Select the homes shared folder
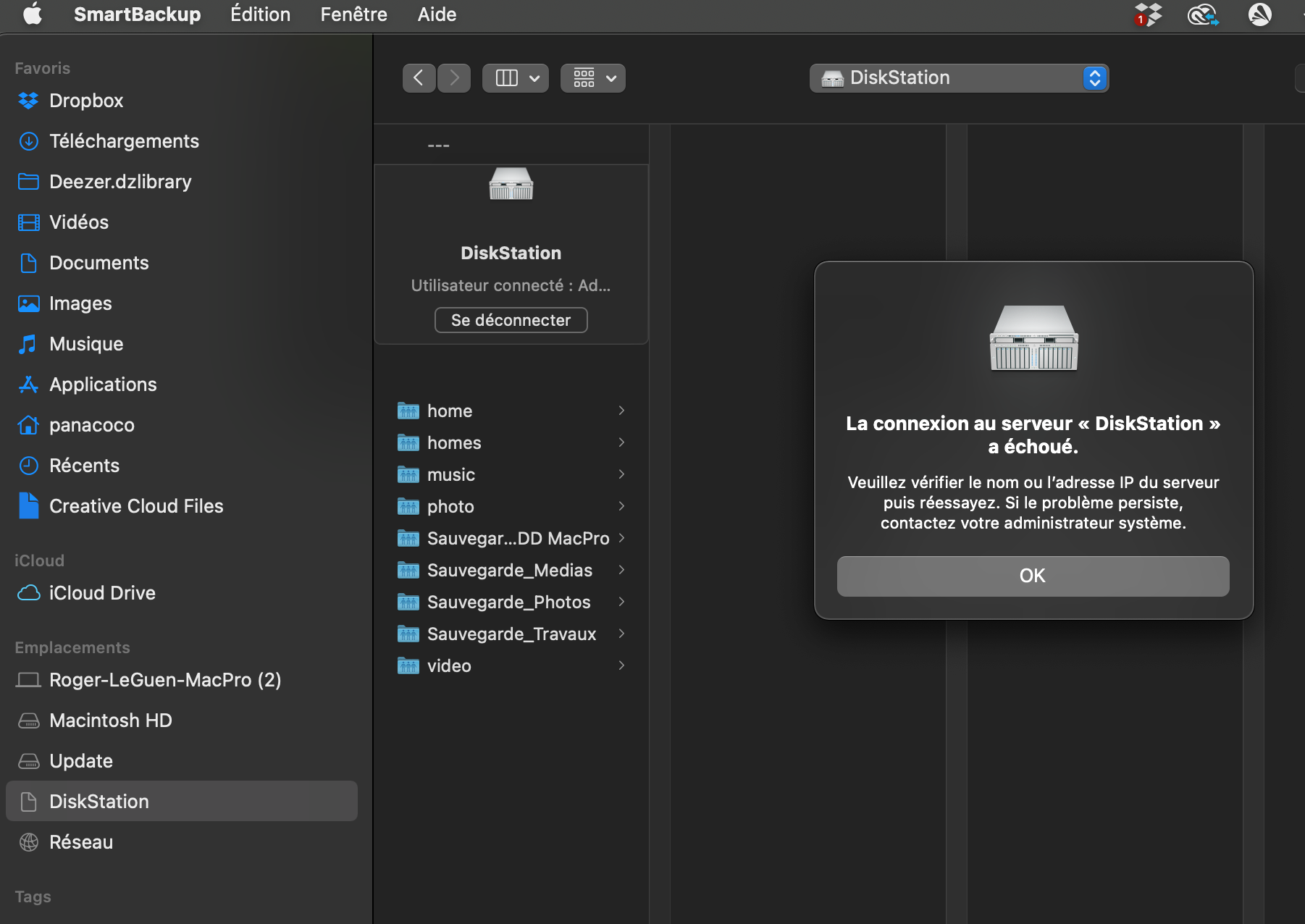This screenshot has width=1305, height=924. pos(511,442)
